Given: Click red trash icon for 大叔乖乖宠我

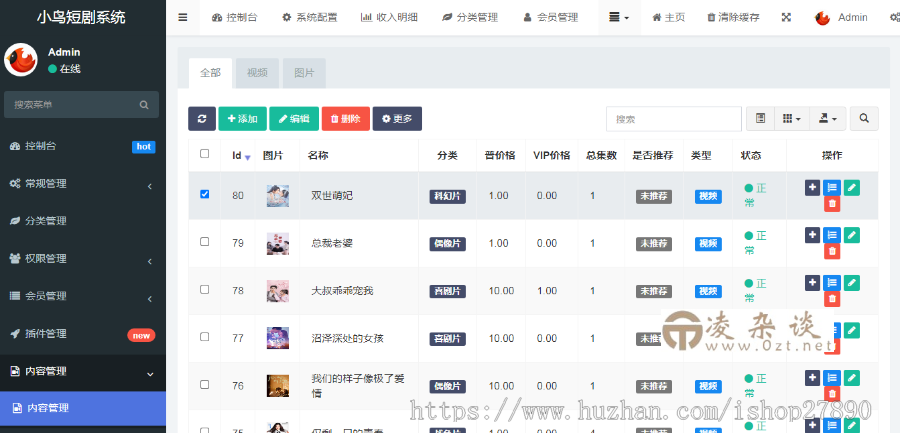Looking at the screenshot, I should [x=832, y=299].
